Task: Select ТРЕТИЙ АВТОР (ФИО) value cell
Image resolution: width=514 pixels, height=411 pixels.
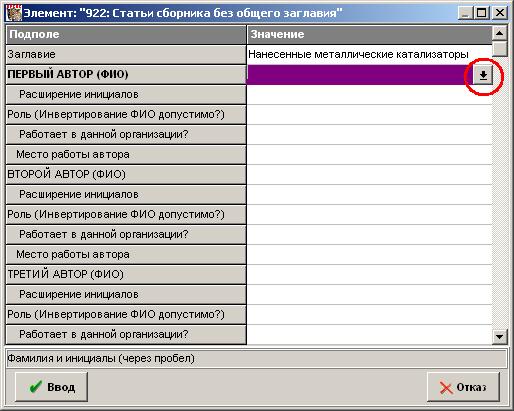Action: tap(369, 274)
